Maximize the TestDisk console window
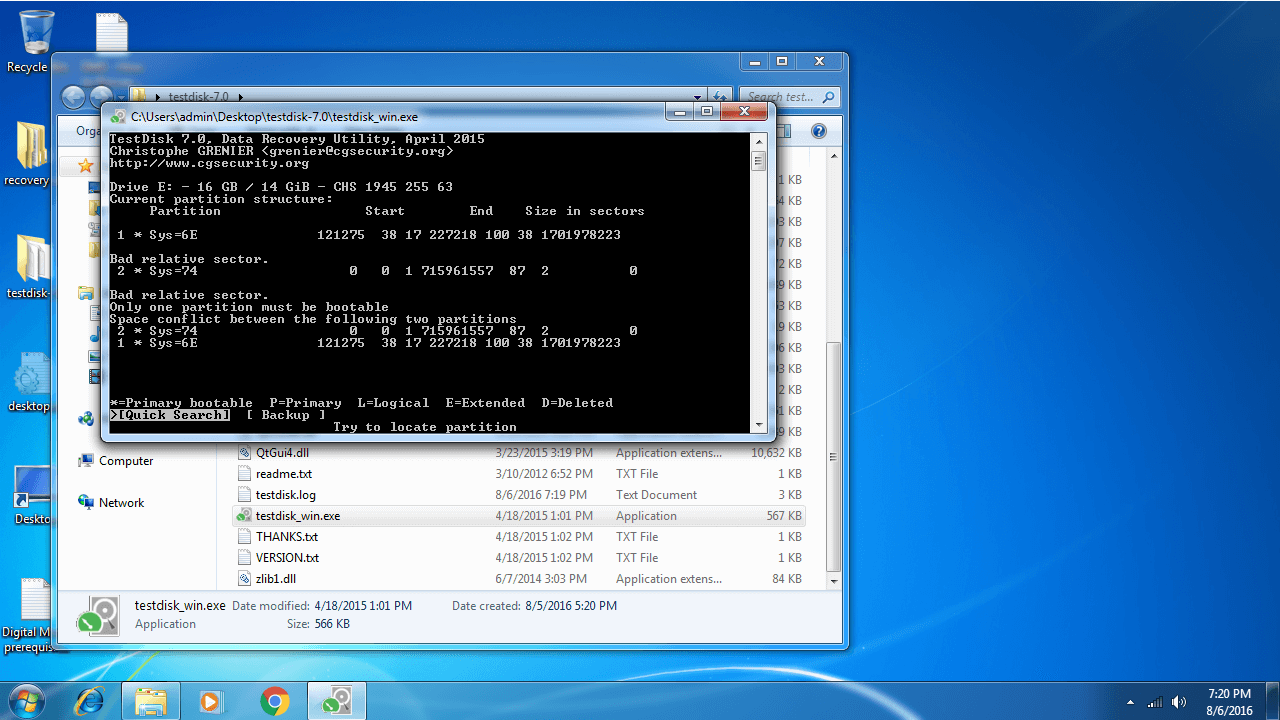This screenshot has width=1280, height=720. (706, 112)
